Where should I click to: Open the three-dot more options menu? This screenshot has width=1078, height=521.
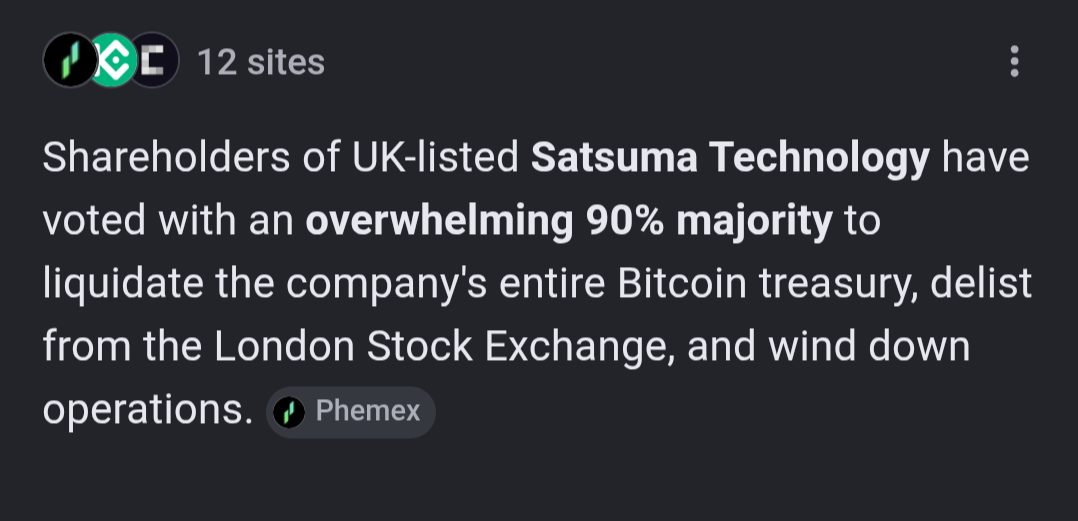click(x=1014, y=61)
